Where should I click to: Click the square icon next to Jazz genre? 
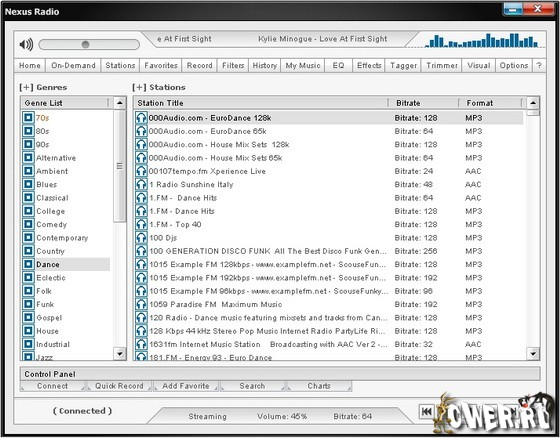click(x=28, y=356)
